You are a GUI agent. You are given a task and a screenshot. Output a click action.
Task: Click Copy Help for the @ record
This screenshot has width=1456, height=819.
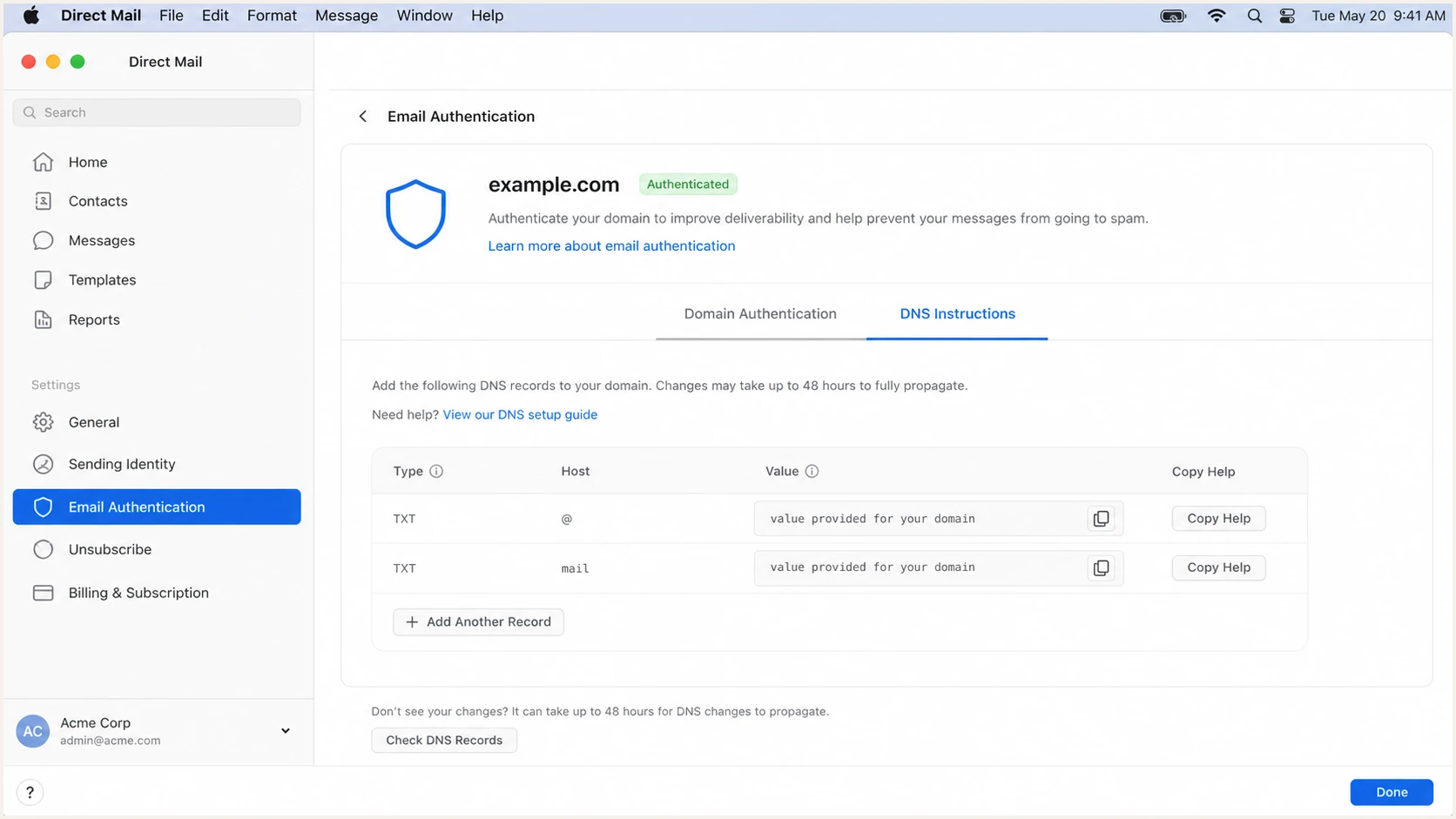(1218, 519)
